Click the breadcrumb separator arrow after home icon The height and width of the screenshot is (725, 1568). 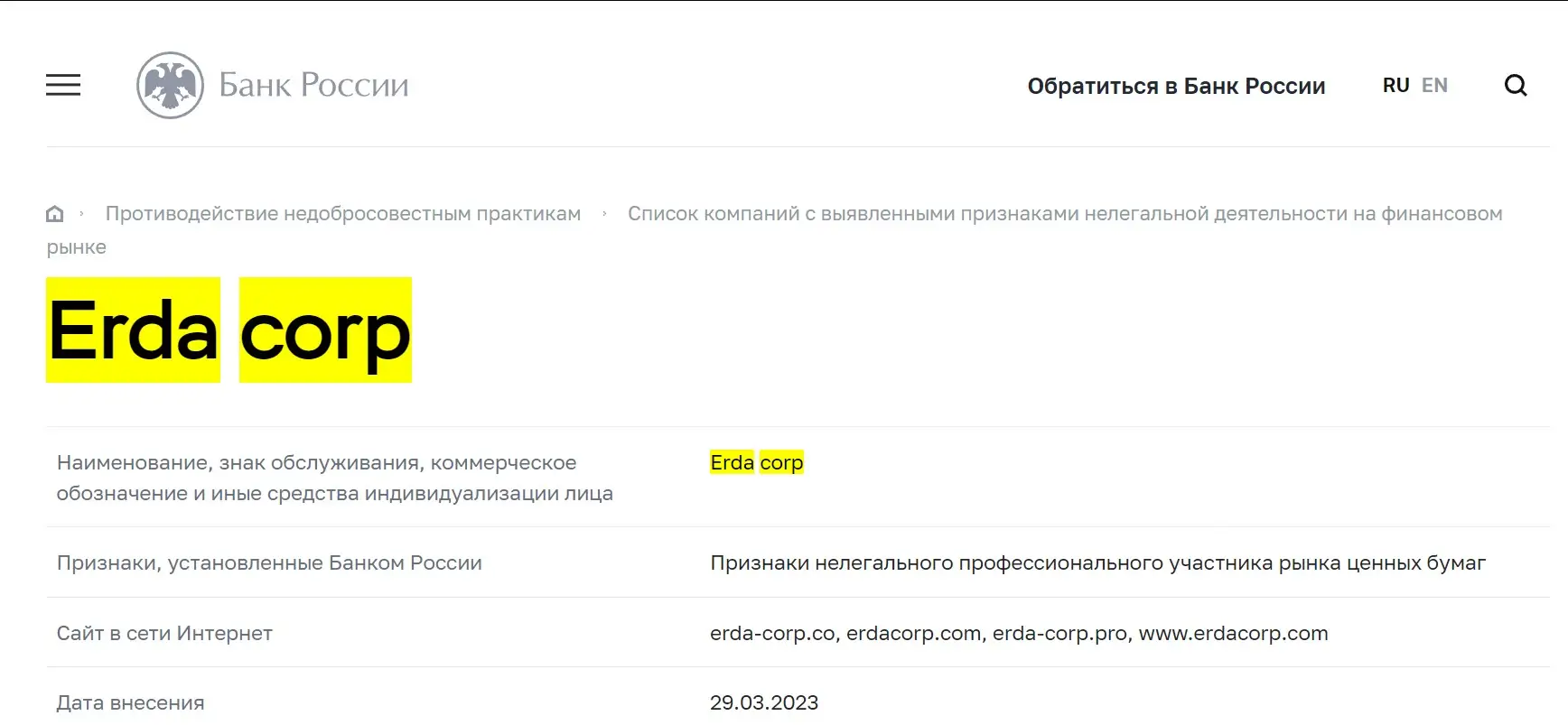click(83, 213)
